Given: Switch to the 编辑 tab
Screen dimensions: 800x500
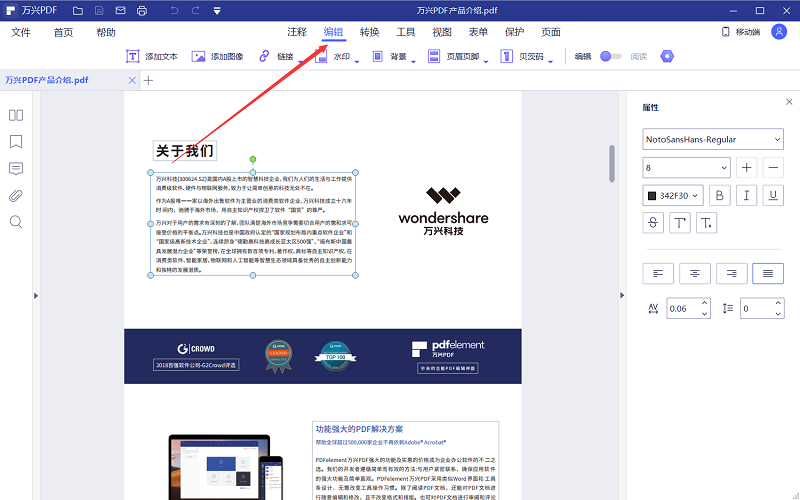Looking at the screenshot, I should pyautogui.click(x=334, y=32).
